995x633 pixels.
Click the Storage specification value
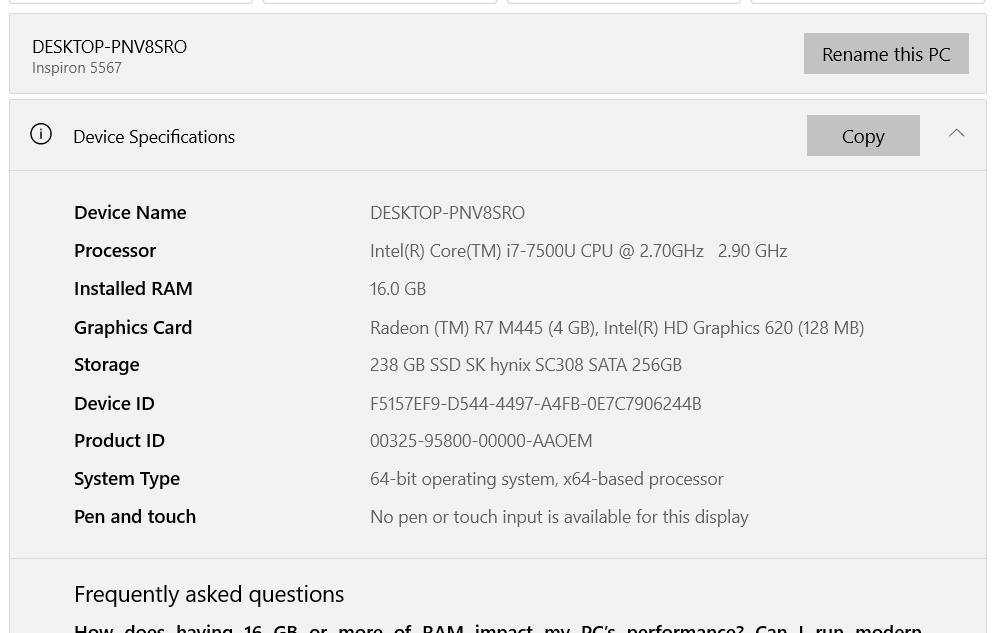pyautogui.click(x=526, y=364)
